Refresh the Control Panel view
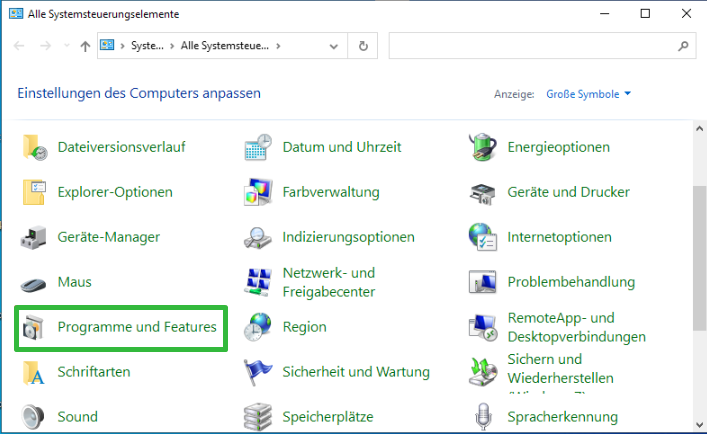This screenshot has height=434, width=707. [x=363, y=46]
